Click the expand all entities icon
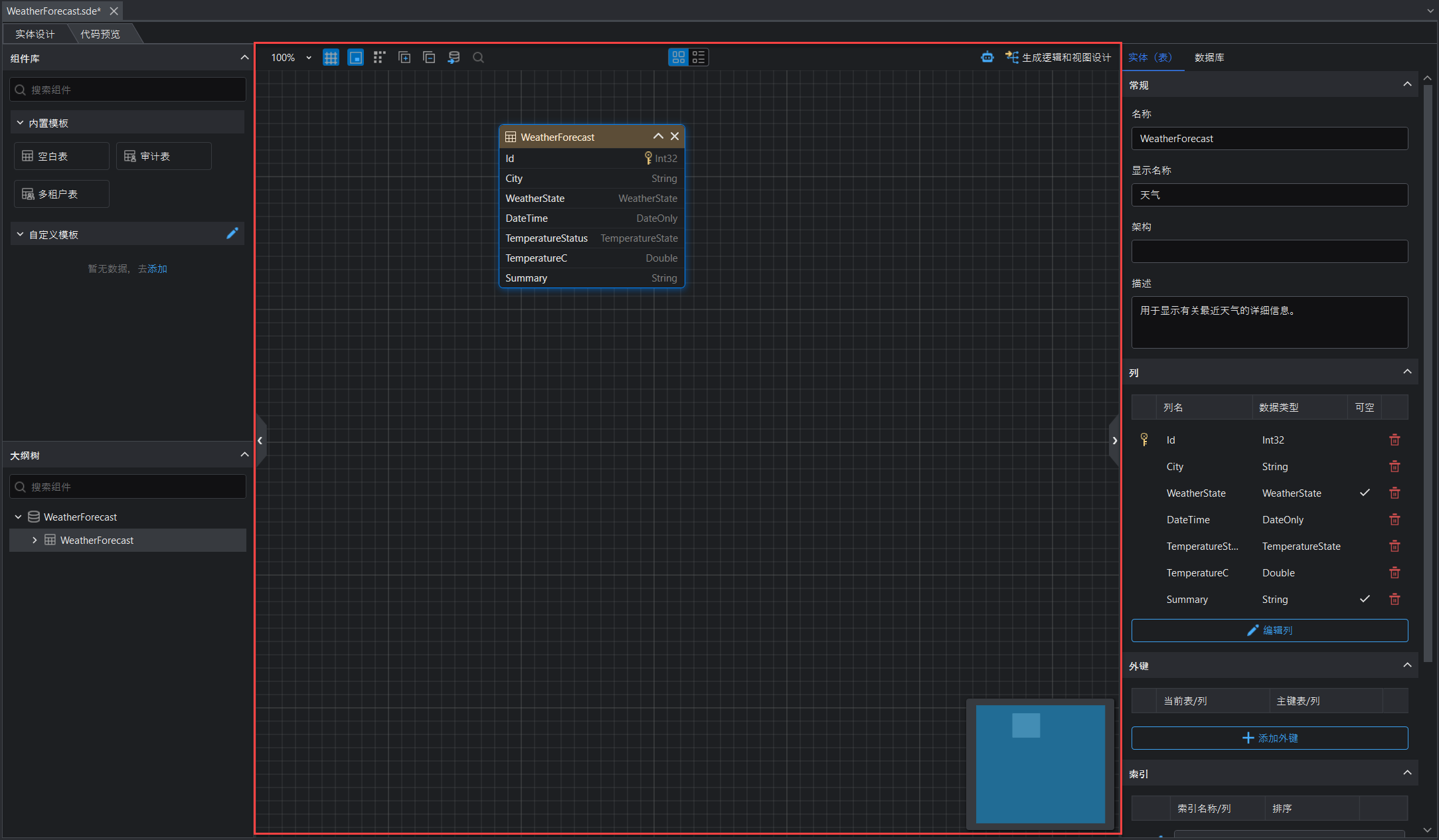 click(404, 58)
